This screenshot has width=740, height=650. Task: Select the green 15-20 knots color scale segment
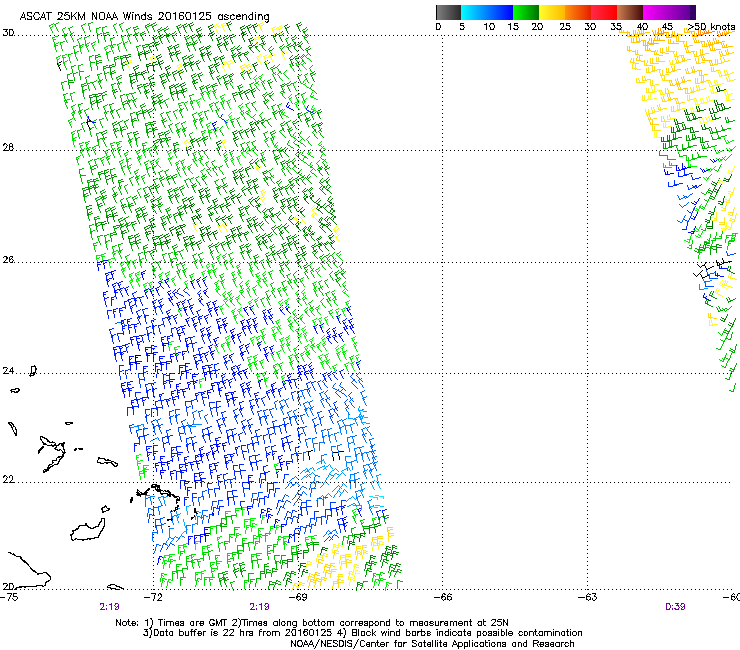tap(526, 12)
